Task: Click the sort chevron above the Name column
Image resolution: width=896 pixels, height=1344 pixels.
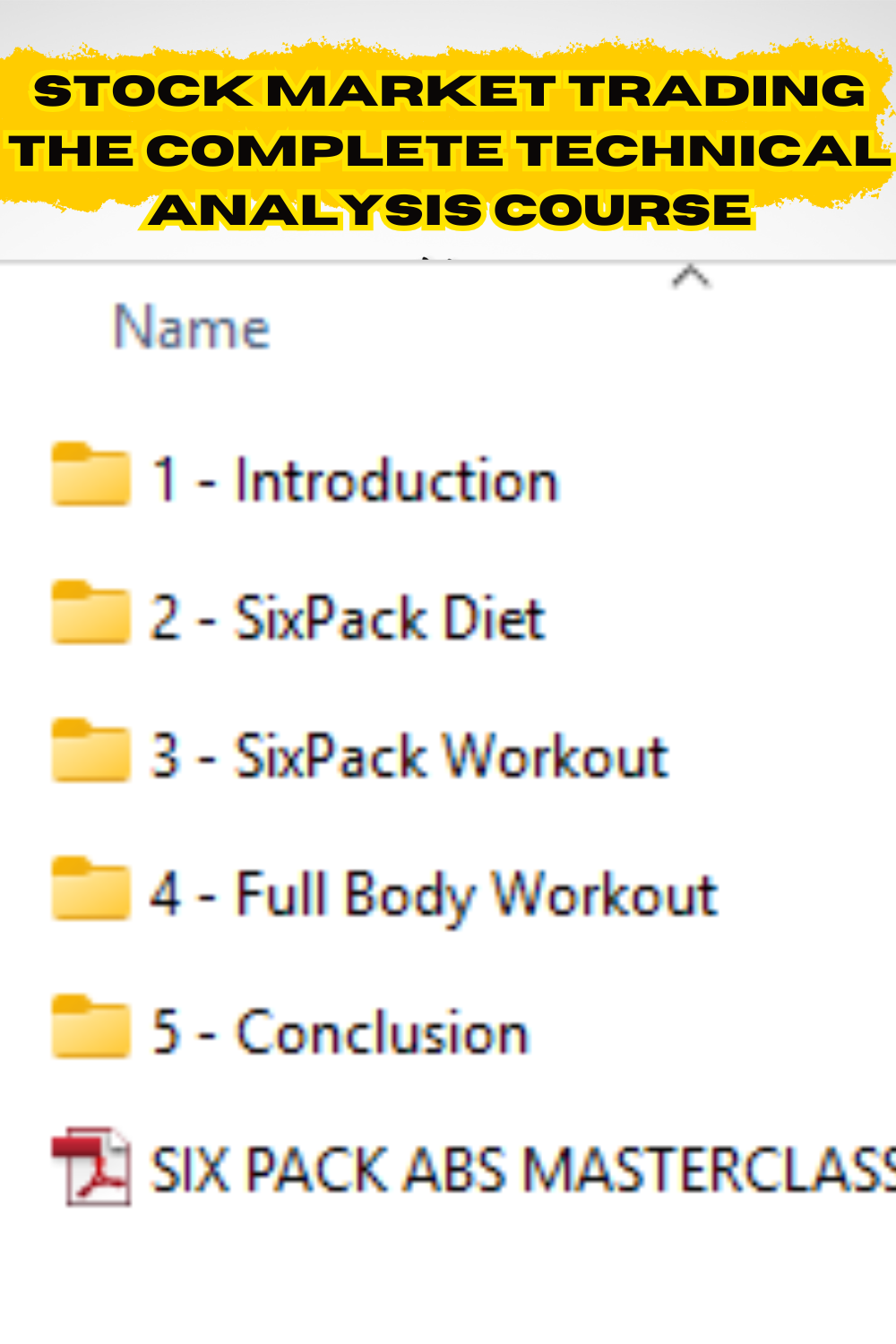Action: pos(691,277)
